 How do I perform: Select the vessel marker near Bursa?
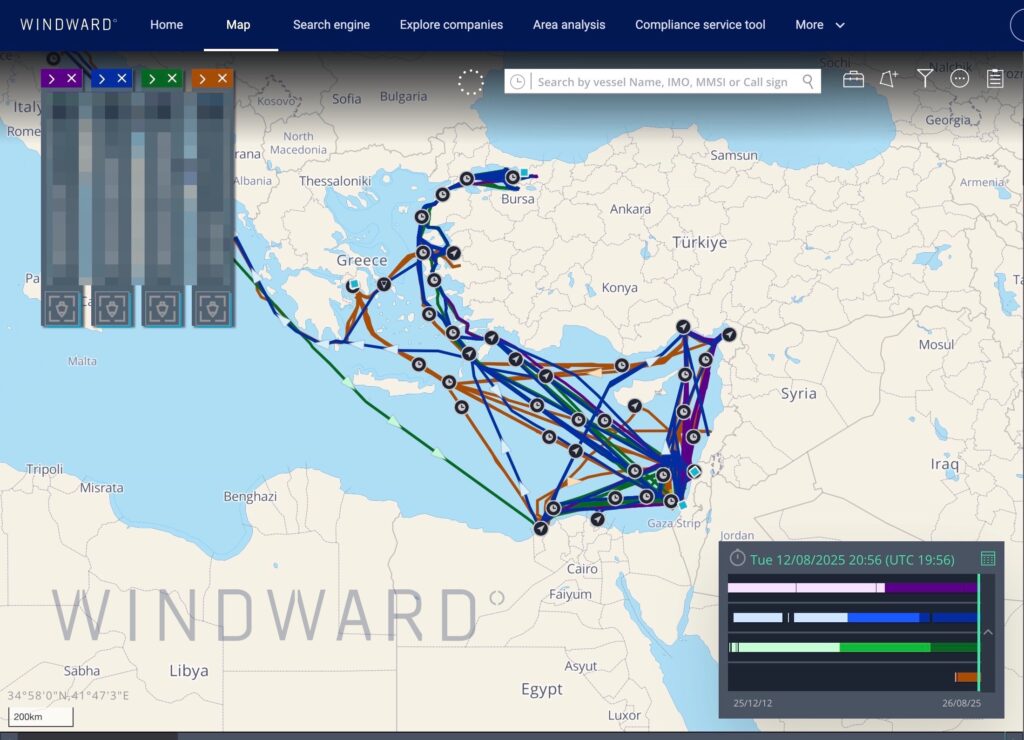(x=513, y=177)
